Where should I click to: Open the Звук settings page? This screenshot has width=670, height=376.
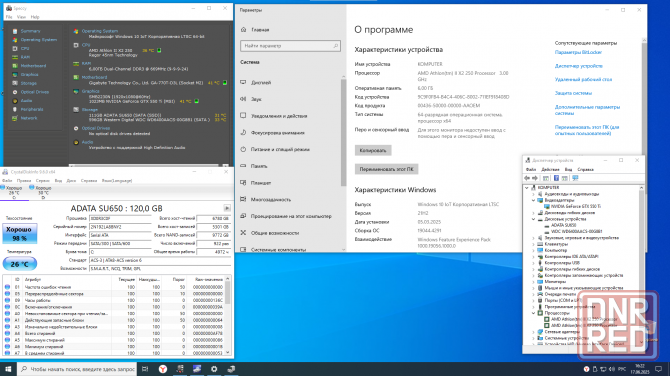[x=256, y=99]
